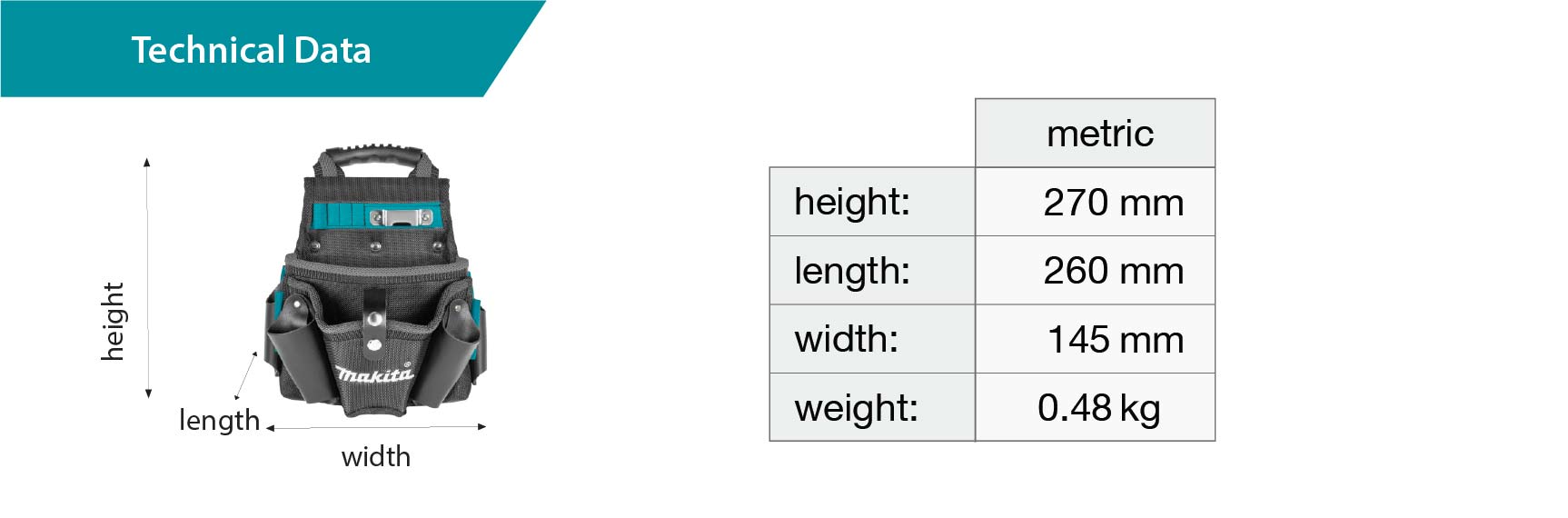The image size is (1568, 518).
Task: Click the vertical height dimension arrow
Action: click(147, 277)
